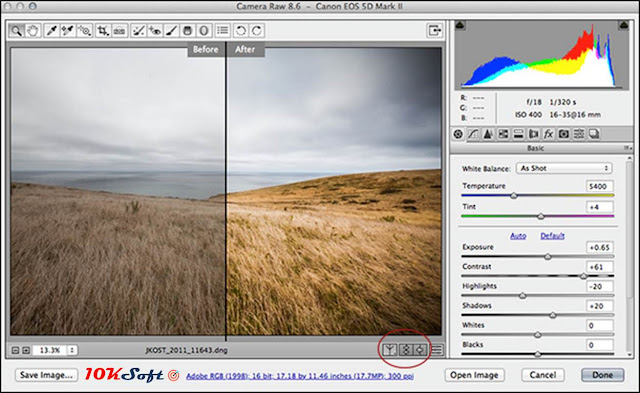
Task: Select the Adjustment Brush tool
Action: pos(171,31)
